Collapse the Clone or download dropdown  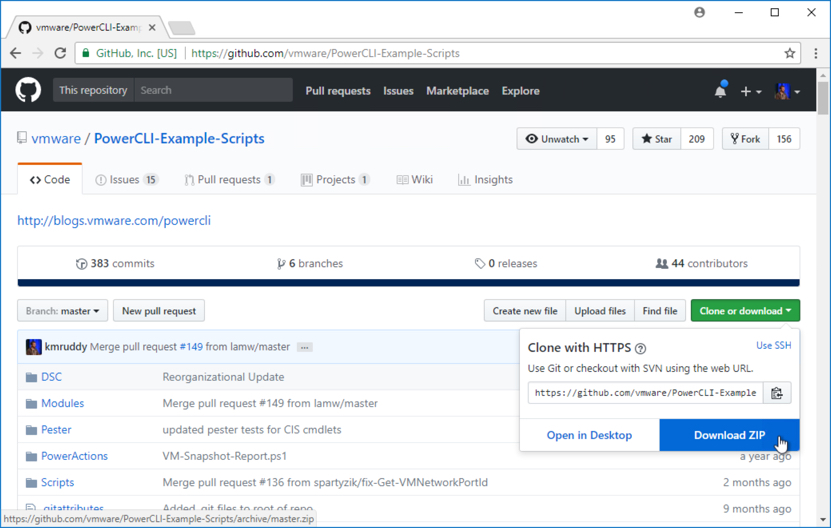tap(744, 311)
